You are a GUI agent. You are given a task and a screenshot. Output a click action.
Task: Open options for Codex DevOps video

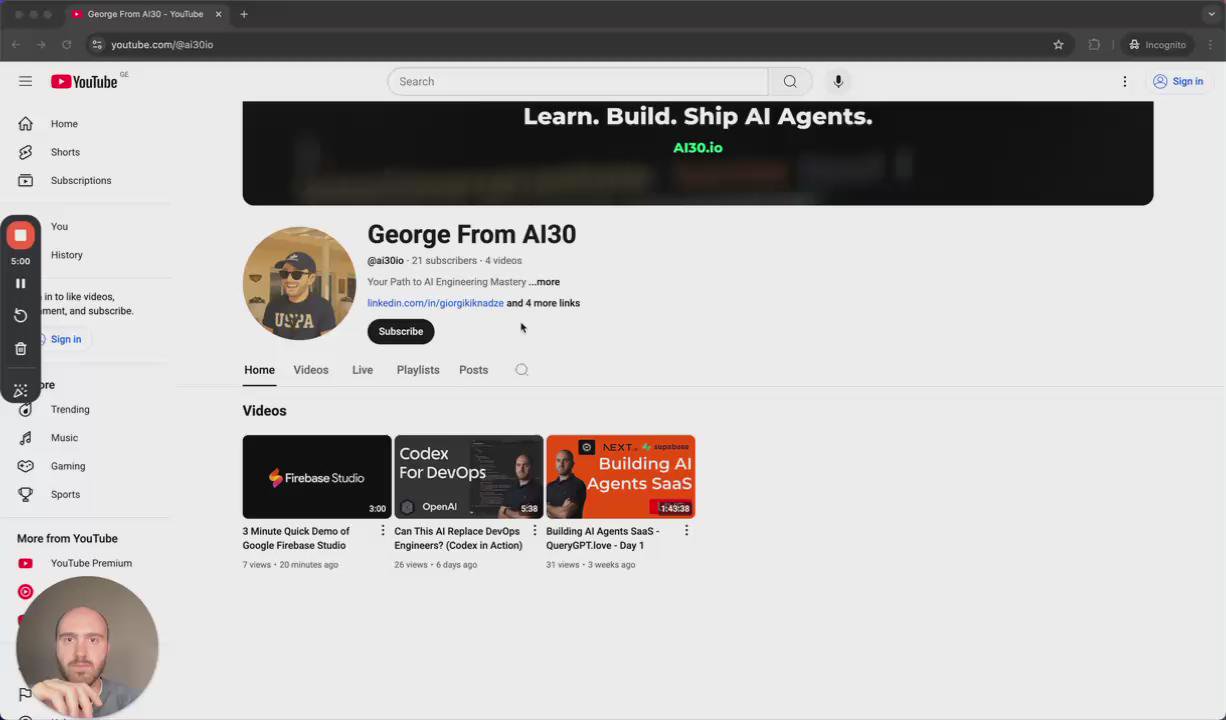534,531
